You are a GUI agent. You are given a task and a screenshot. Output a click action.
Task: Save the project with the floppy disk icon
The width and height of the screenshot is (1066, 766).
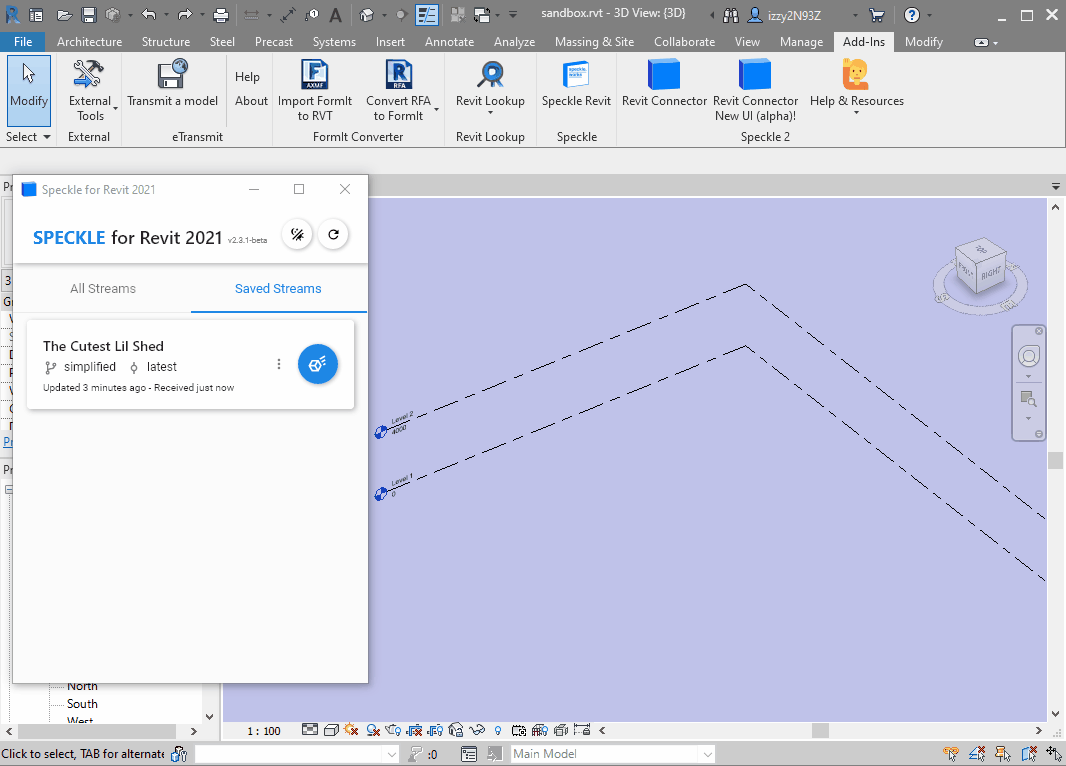pos(88,14)
